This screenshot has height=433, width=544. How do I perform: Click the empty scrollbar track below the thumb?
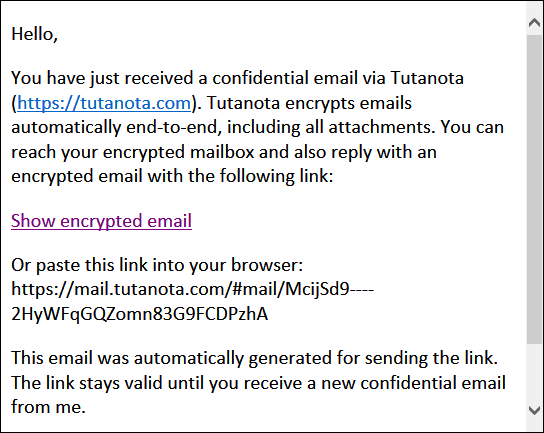[534, 372]
